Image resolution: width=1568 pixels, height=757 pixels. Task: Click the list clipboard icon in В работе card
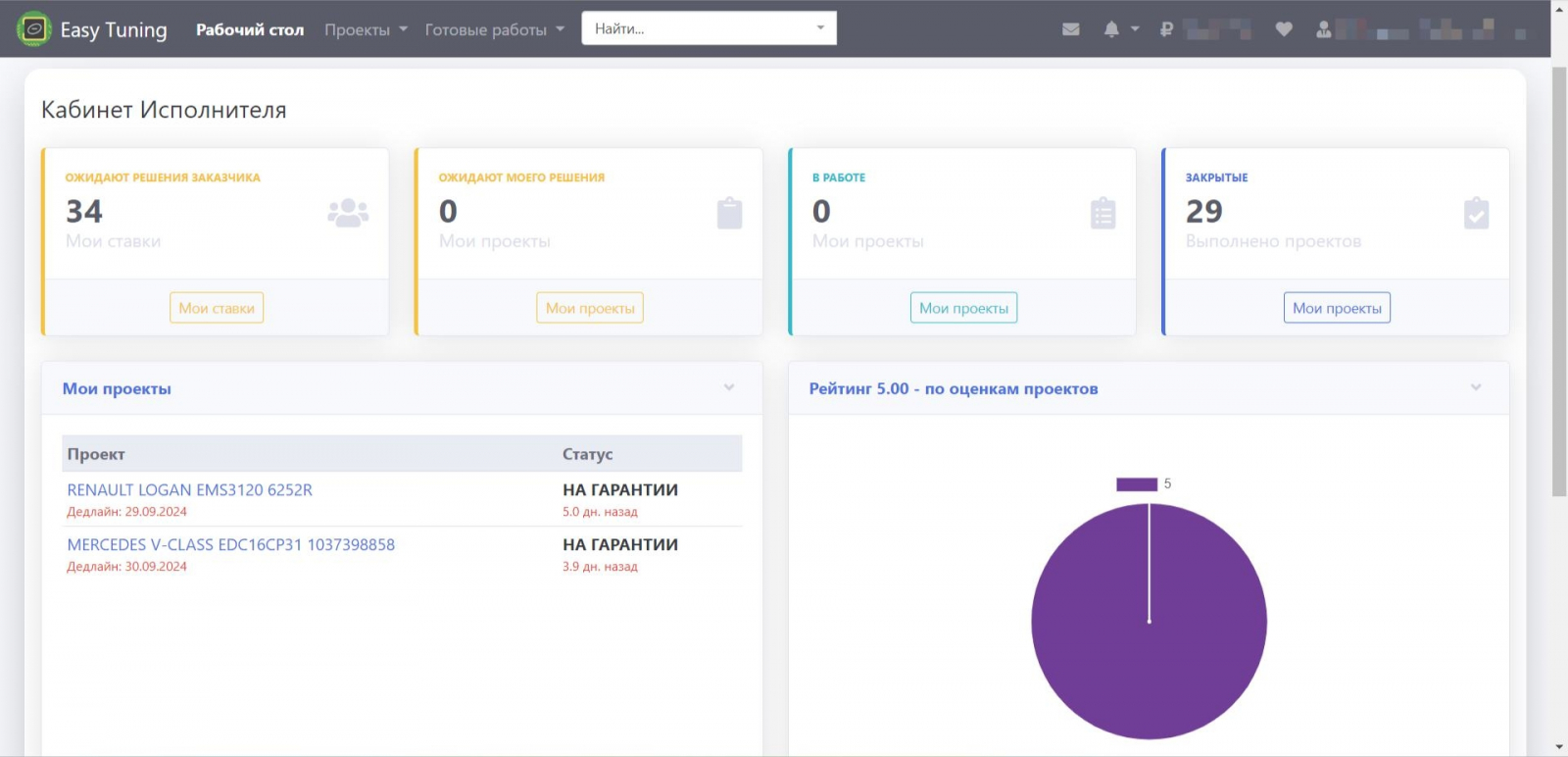pos(1102,213)
